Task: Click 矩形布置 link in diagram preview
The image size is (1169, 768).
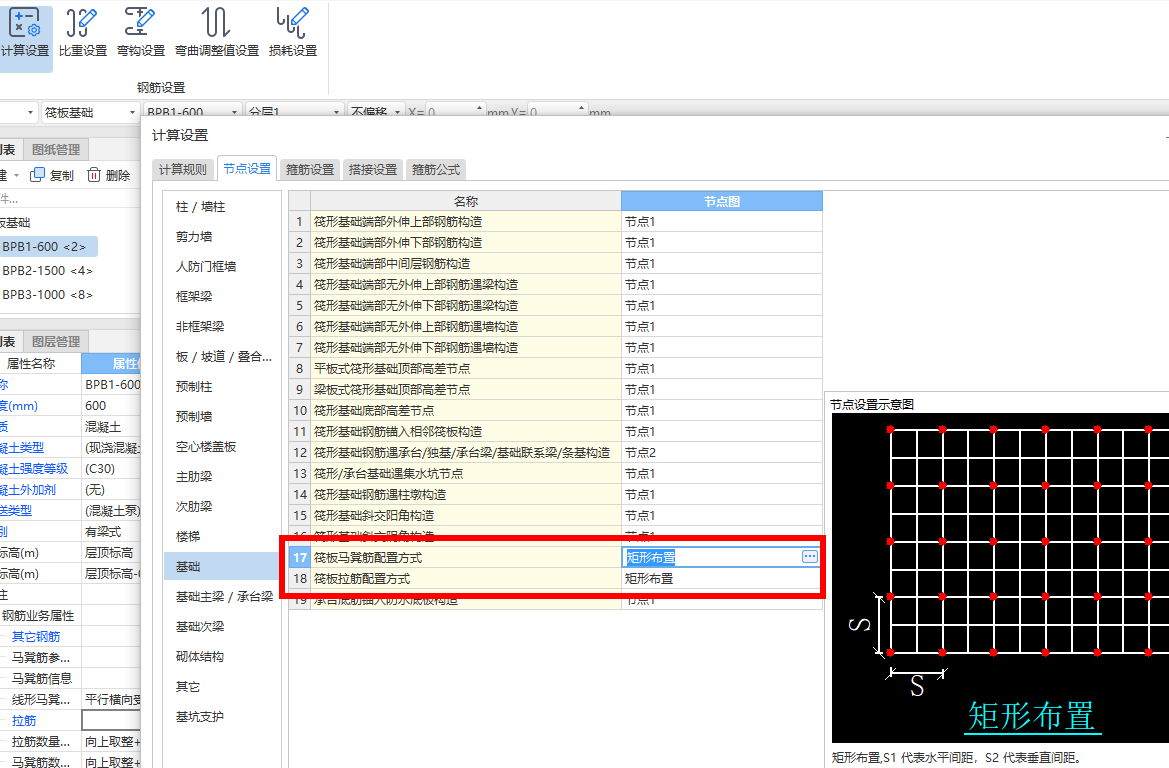Action: click(1032, 717)
